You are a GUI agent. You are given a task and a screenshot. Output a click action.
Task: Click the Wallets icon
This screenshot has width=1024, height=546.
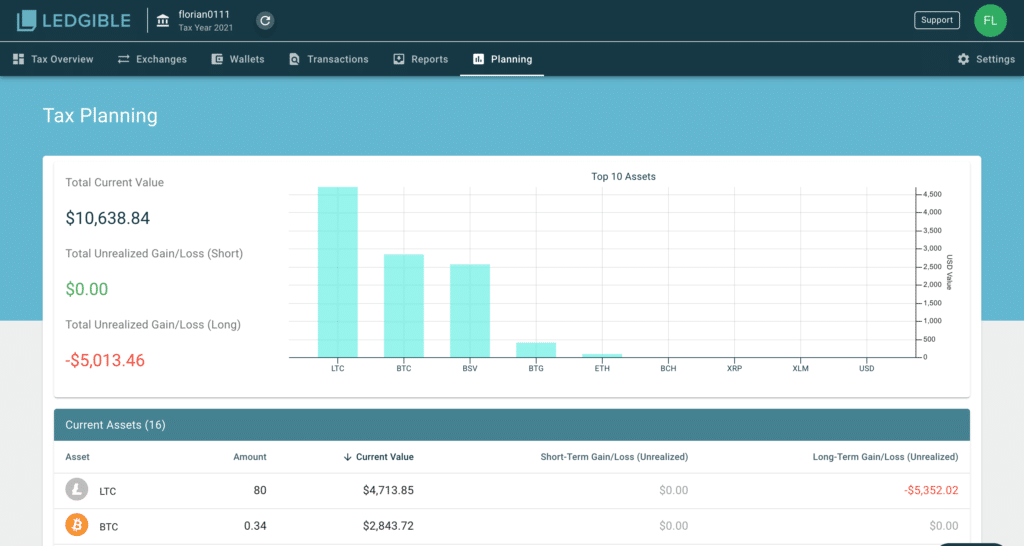point(217,59)
